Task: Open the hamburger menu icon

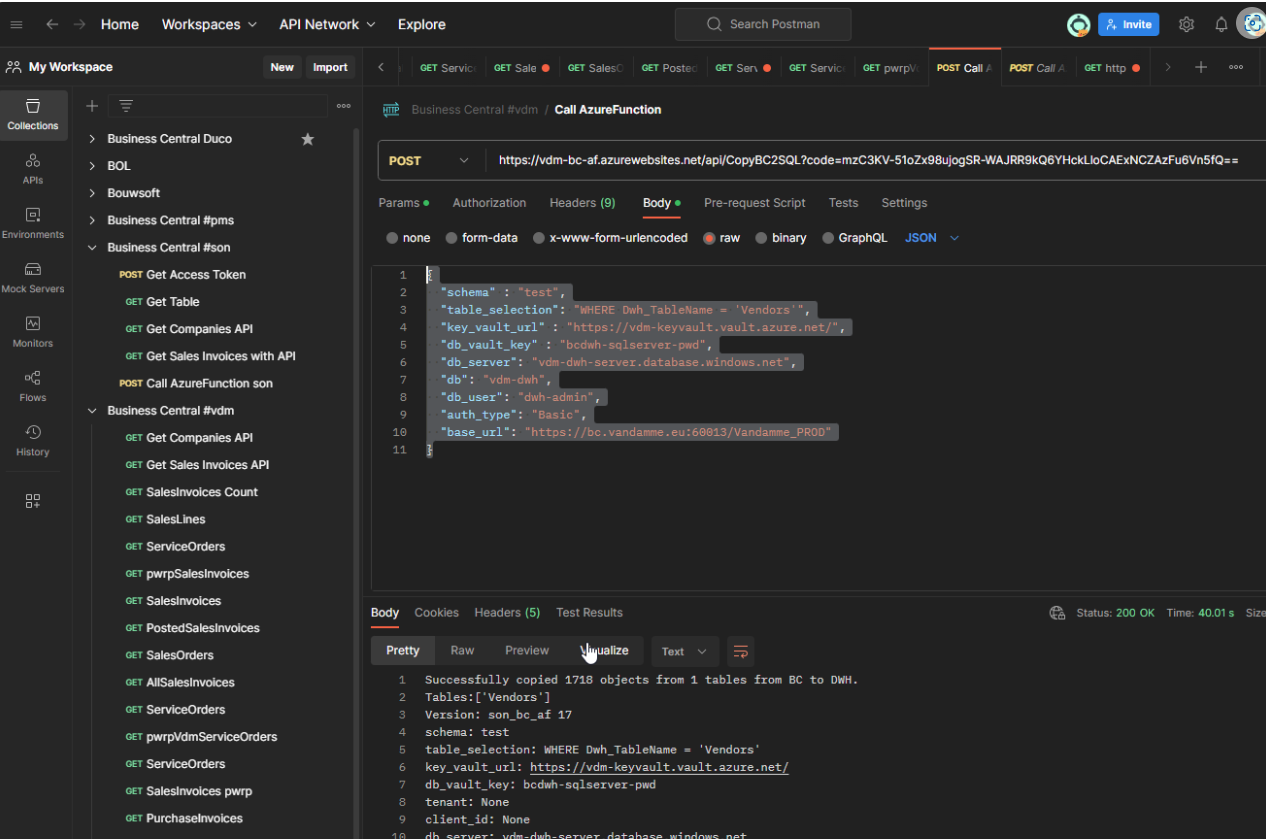Action: click(x=16, y=24)
